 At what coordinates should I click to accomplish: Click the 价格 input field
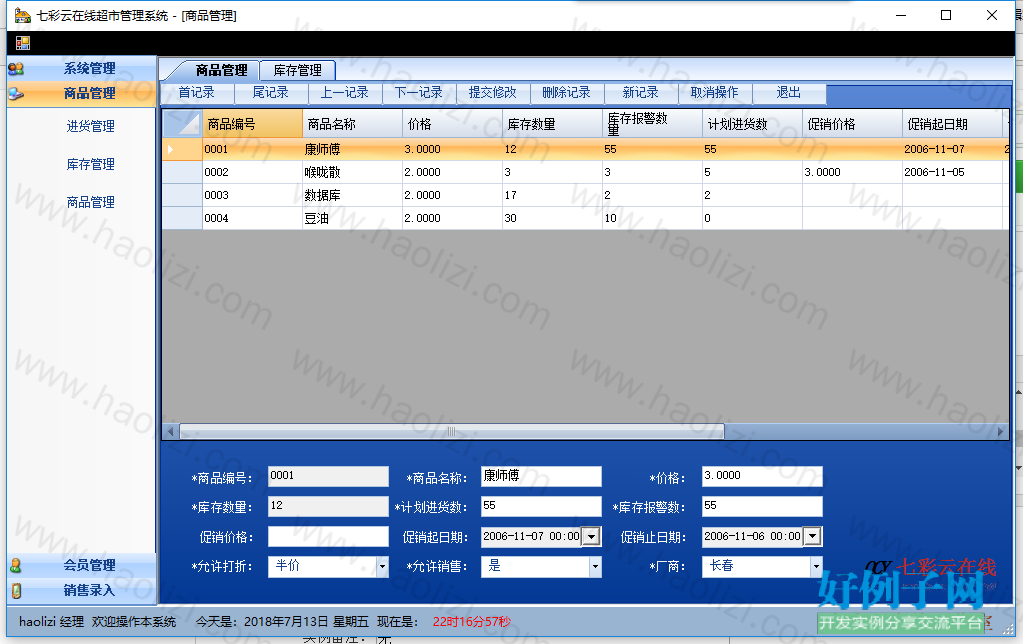click(x=762, y=476)
